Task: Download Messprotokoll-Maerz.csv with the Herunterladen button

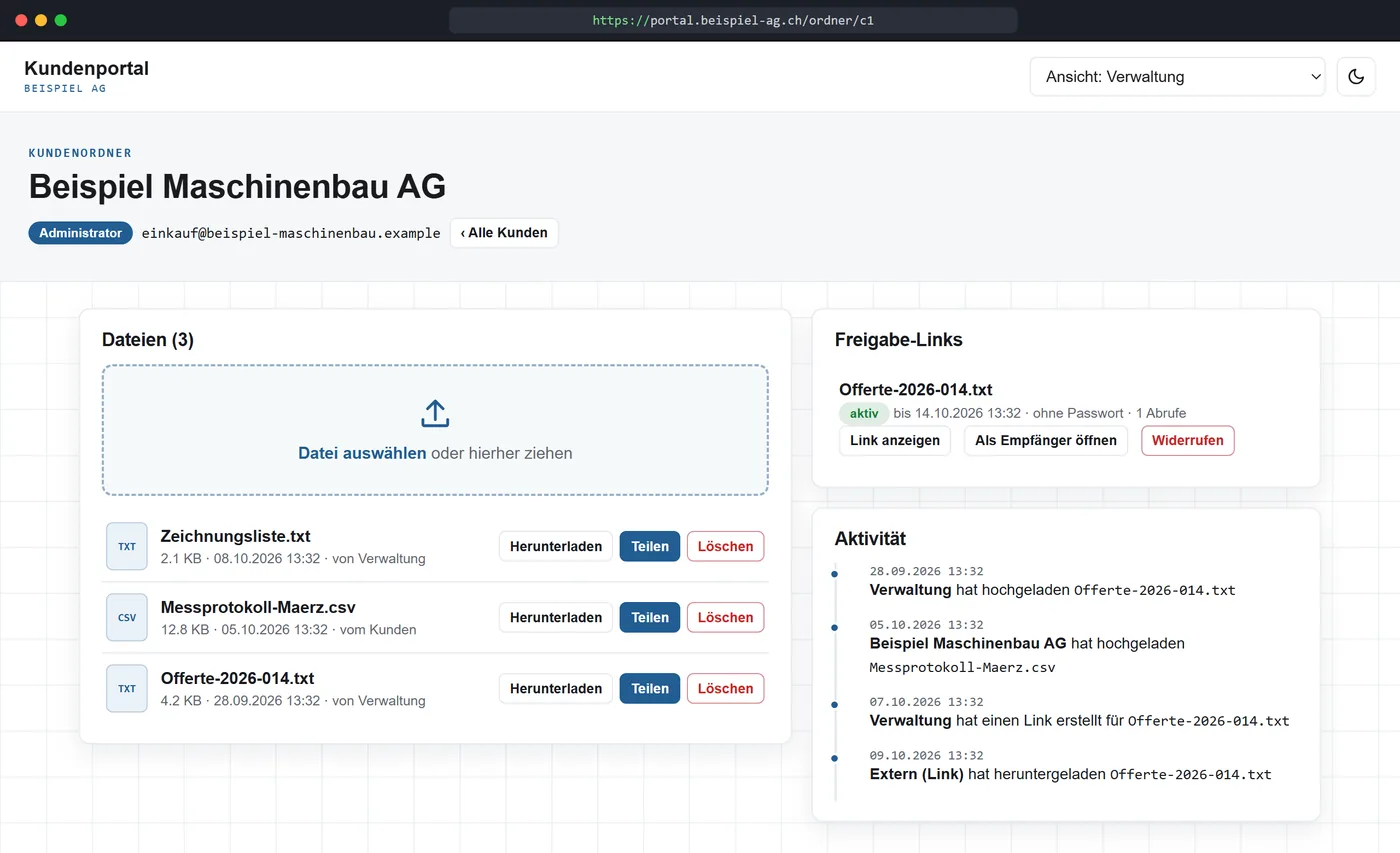Action: [x=556, y=617]
